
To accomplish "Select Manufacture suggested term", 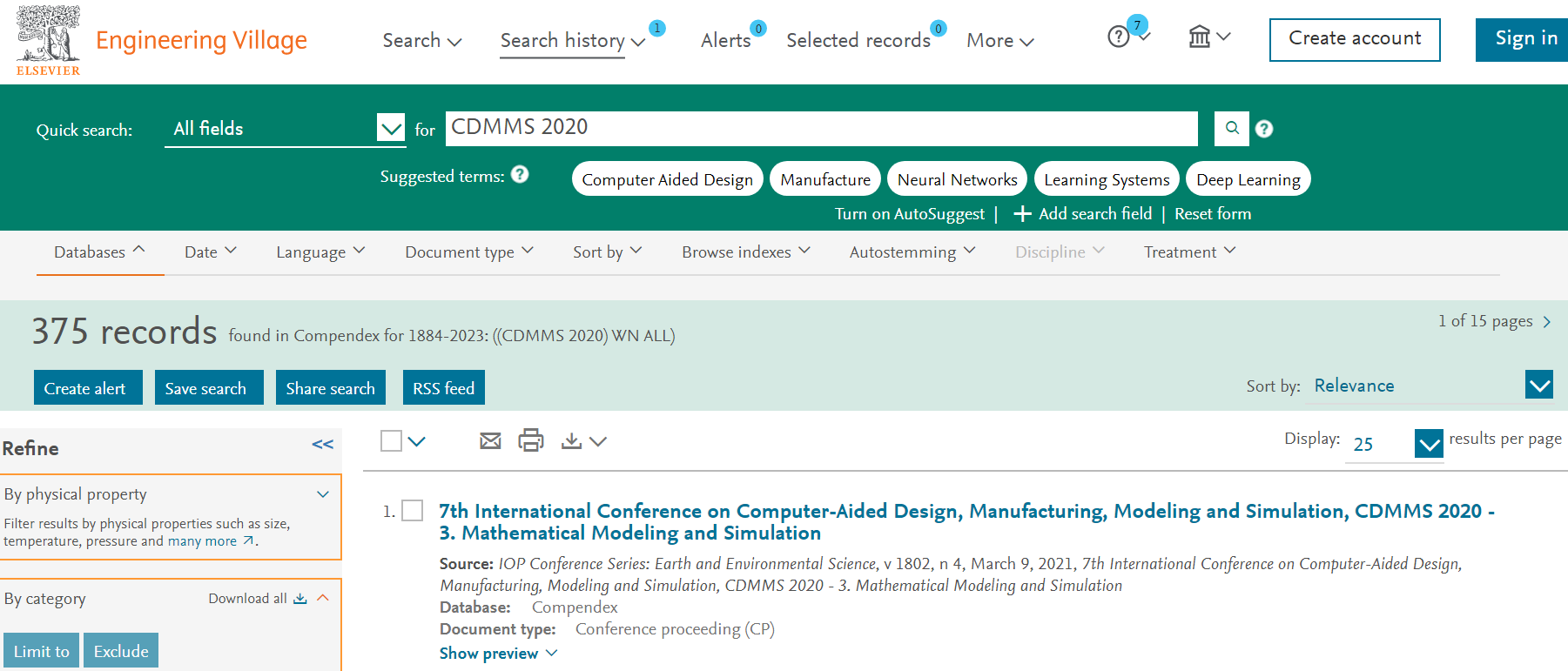I will (x=825, y=179).
